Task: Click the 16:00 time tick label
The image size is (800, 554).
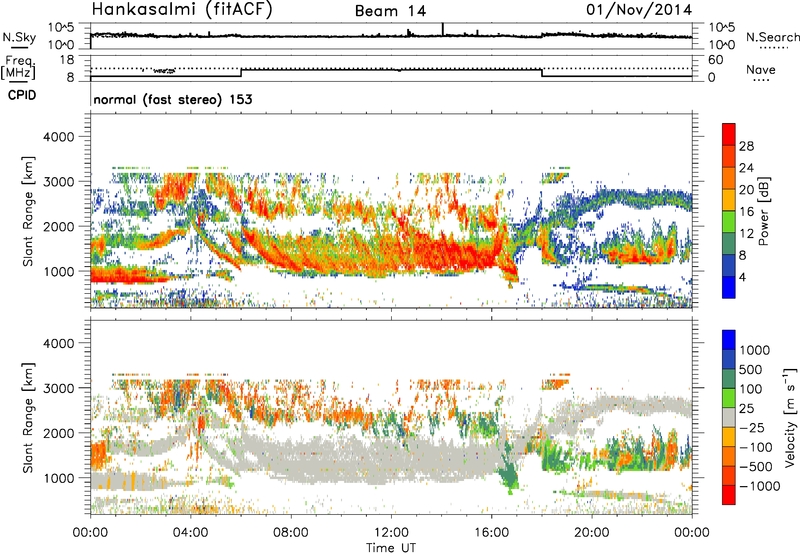Action: click(491, 533)
